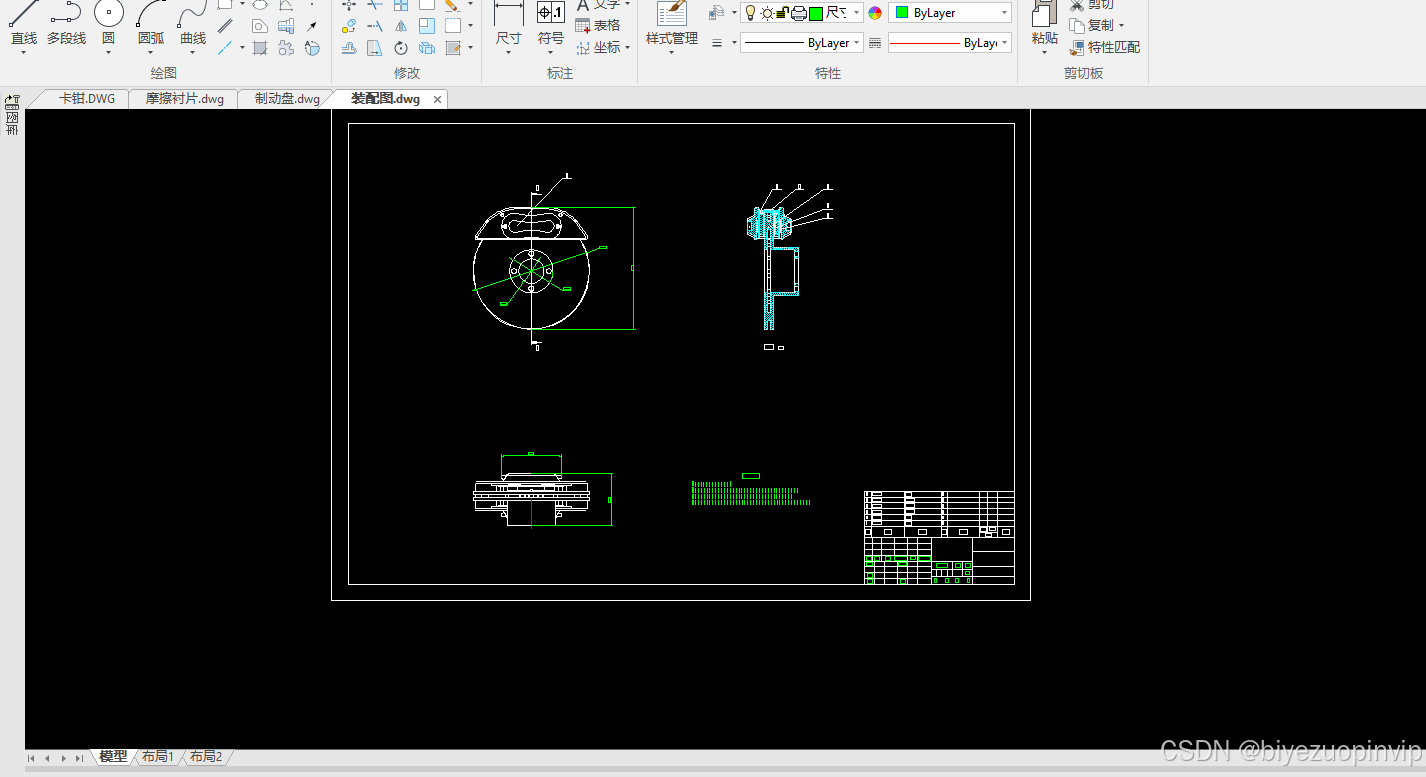Click the lineweight lines icon in the 特性 panel
The image size is (1426, 777).
click(x=717, y=43)
